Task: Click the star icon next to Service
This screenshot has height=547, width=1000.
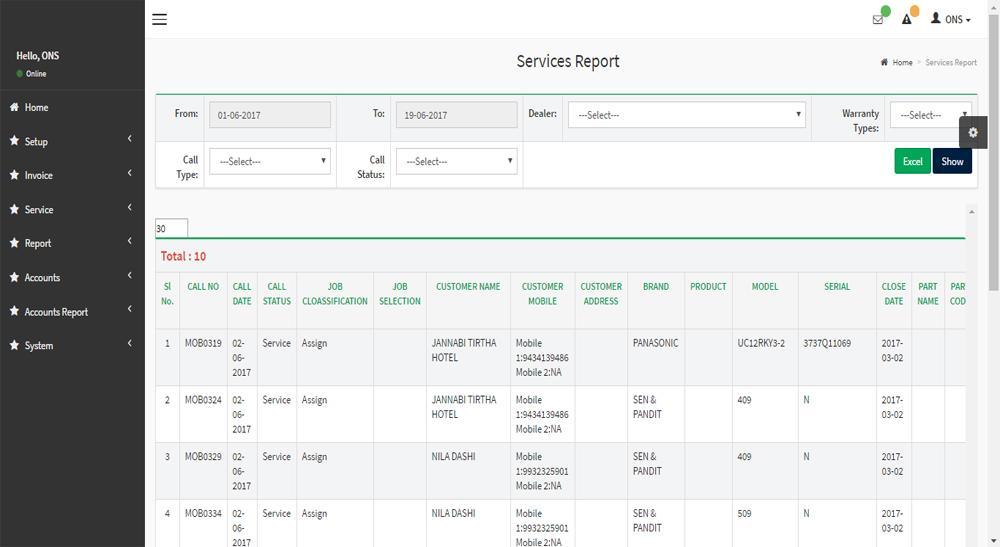Action: click(x=14, y=209)
